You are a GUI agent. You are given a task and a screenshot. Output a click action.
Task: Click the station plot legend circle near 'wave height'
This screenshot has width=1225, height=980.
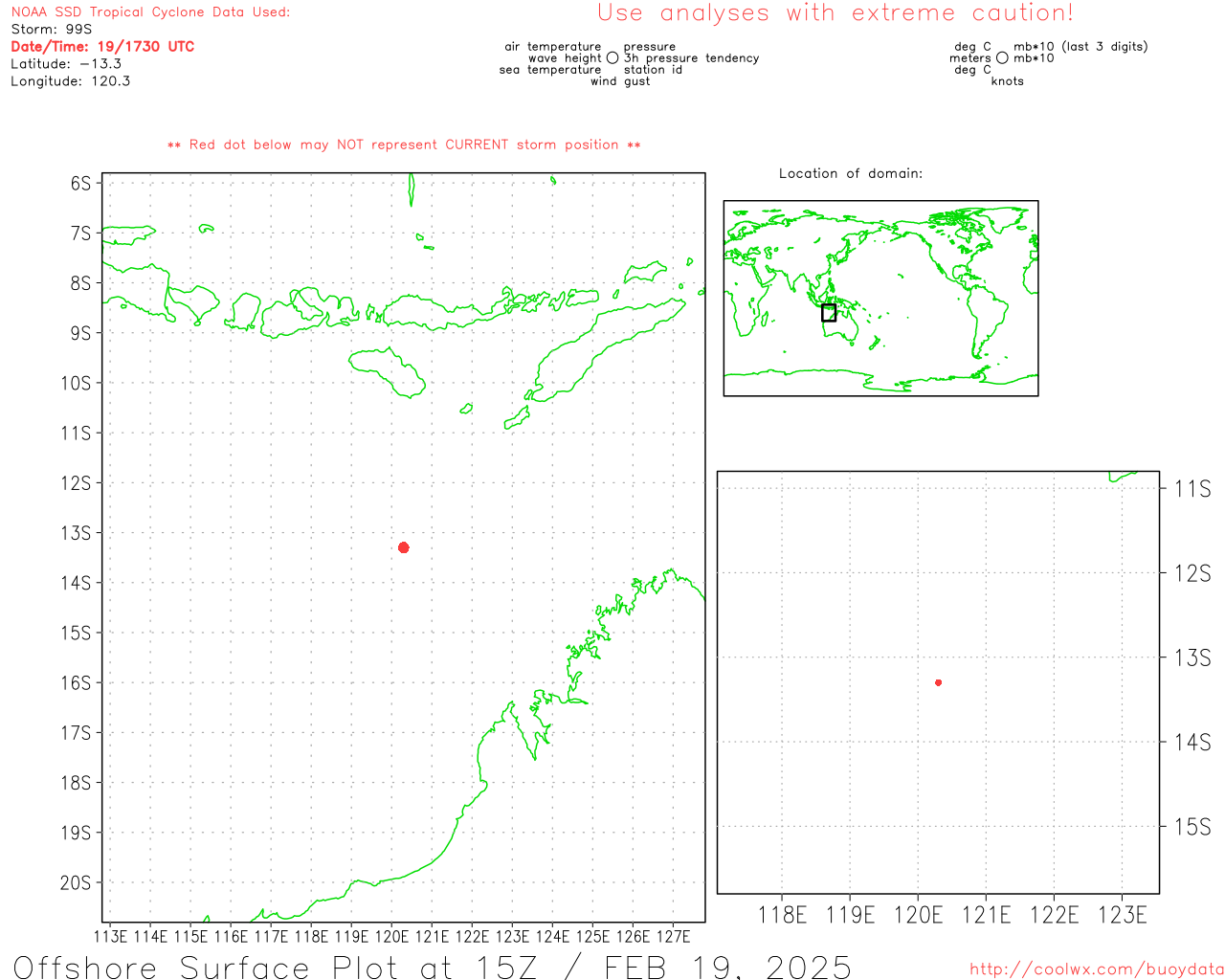(612, 57)
